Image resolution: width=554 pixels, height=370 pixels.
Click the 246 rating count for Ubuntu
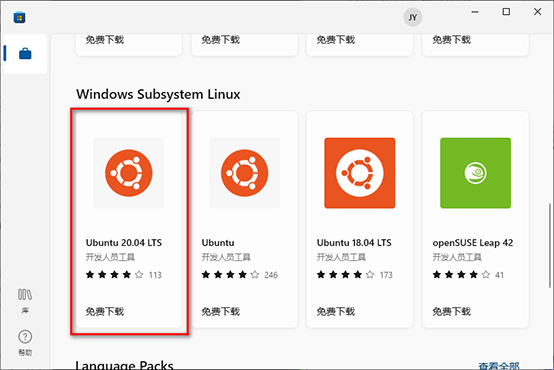(271, 275)
